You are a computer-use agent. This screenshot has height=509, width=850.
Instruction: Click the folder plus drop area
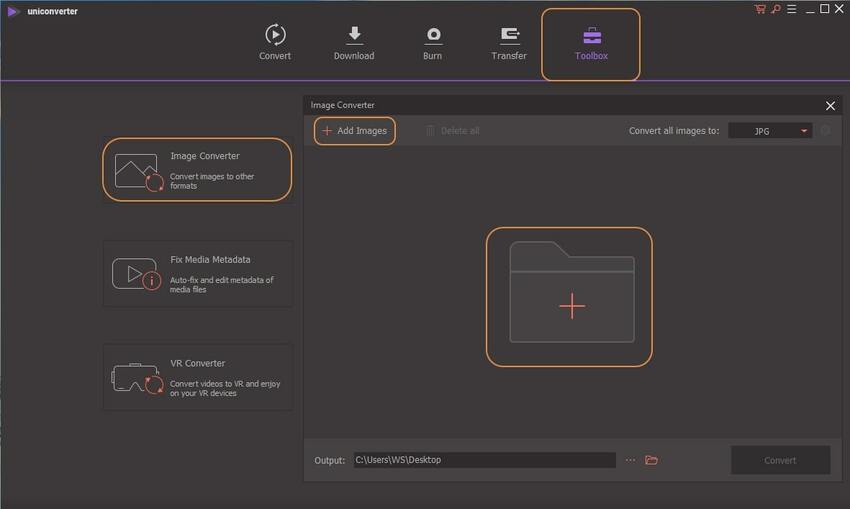click(x=570, y=297)
